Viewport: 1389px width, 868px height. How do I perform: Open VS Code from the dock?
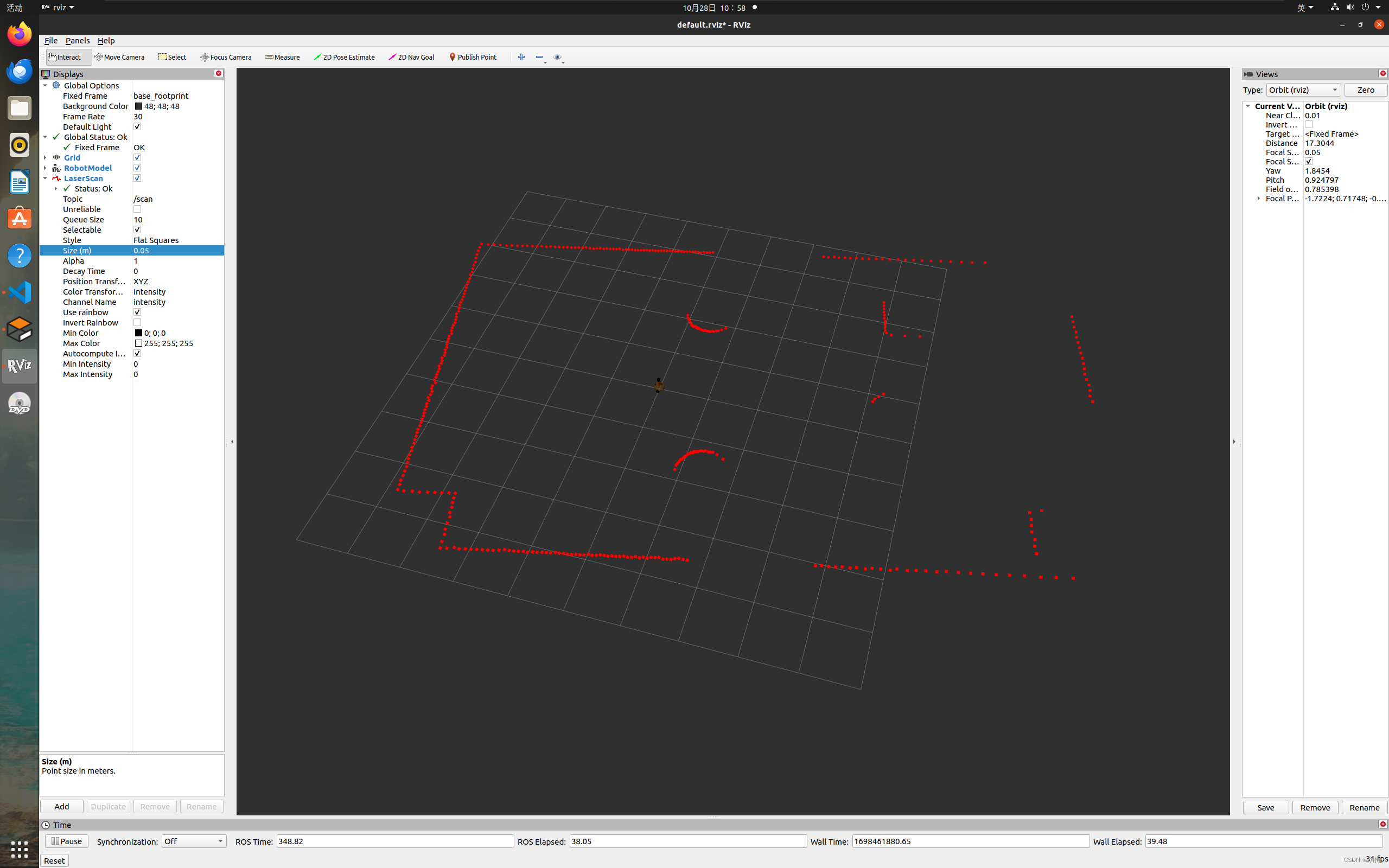point(20,292)
